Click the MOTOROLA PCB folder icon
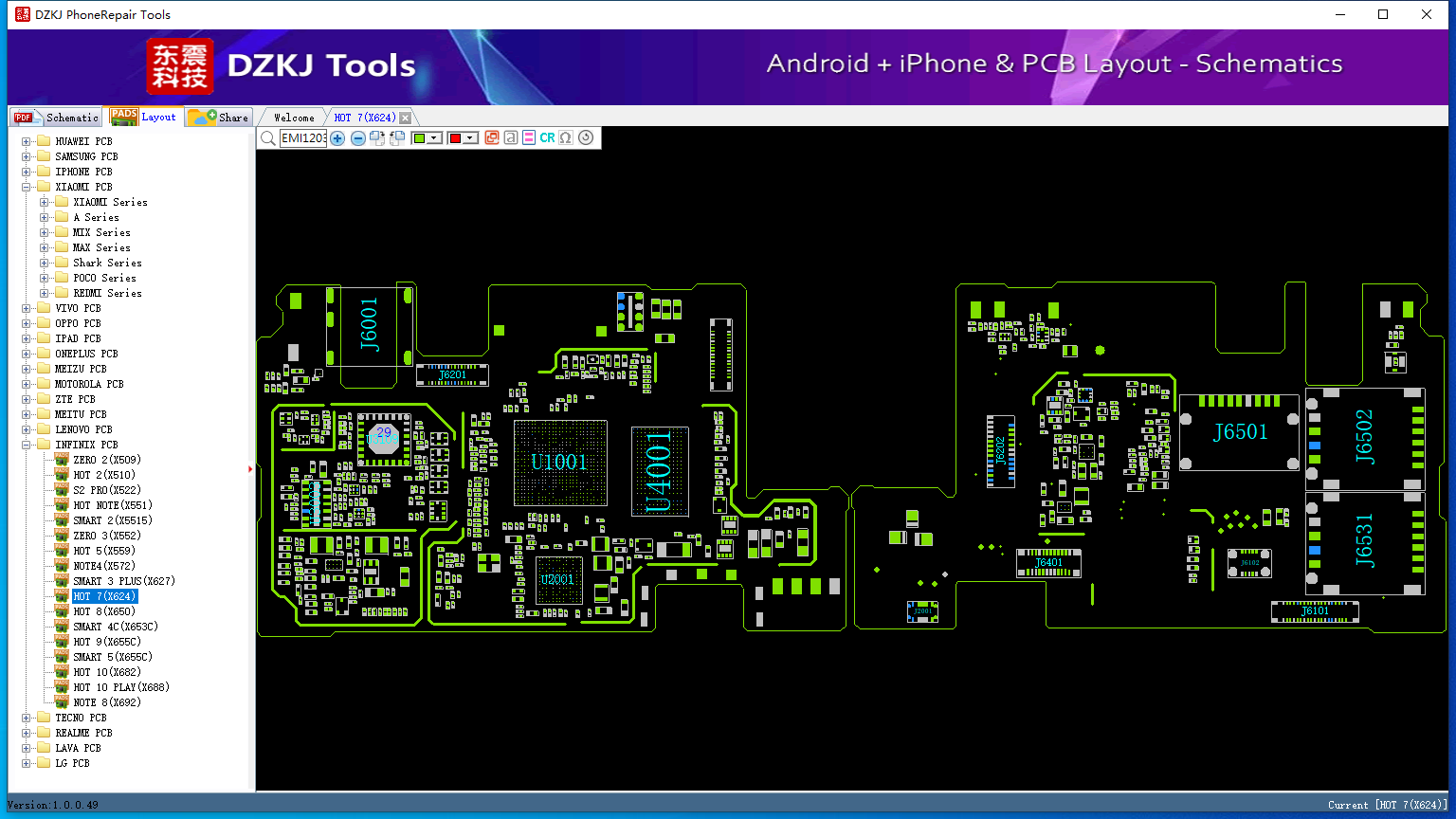 tap(44, 384)
